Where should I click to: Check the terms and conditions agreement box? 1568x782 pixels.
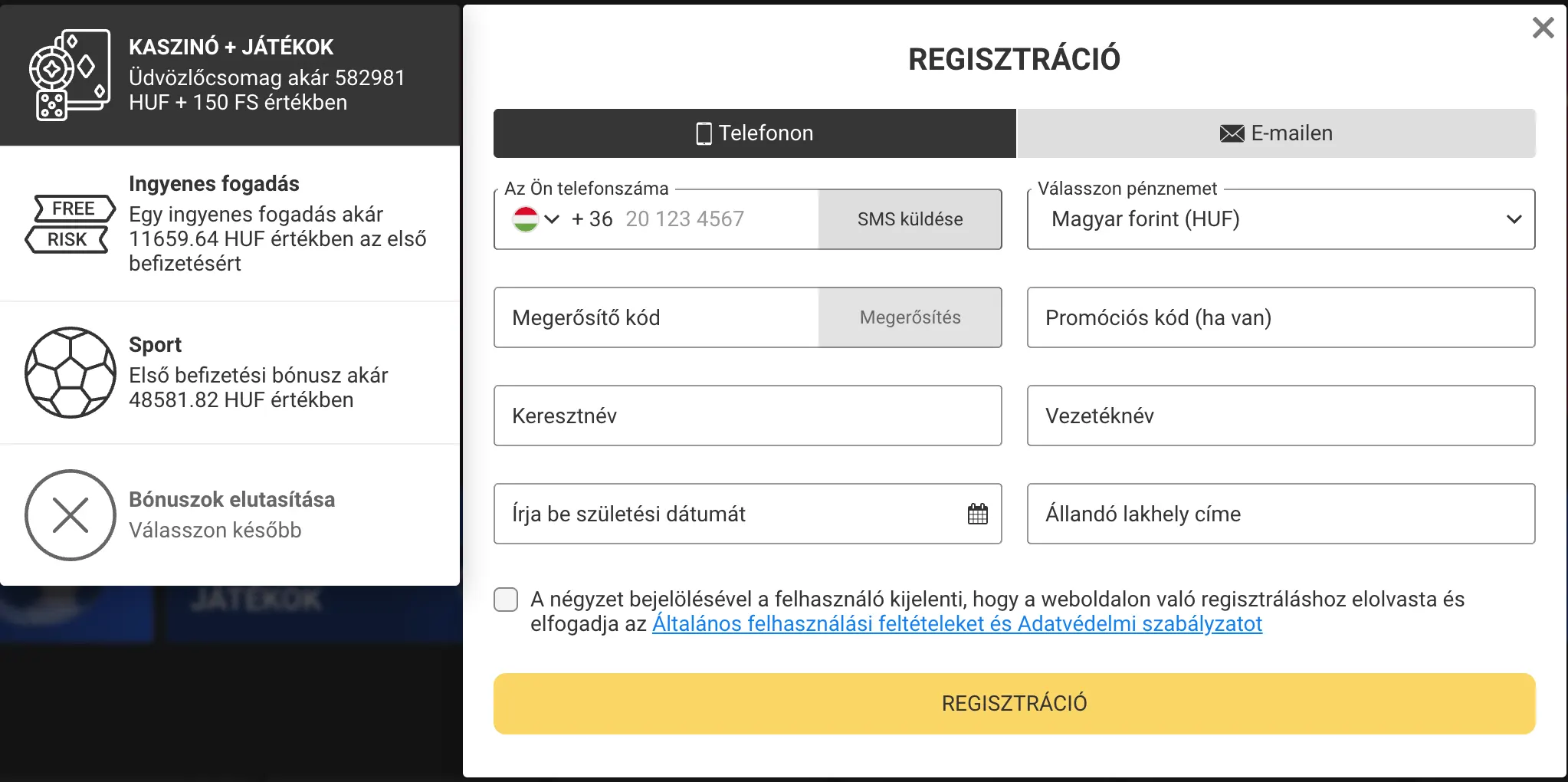(x=506, y=600)
